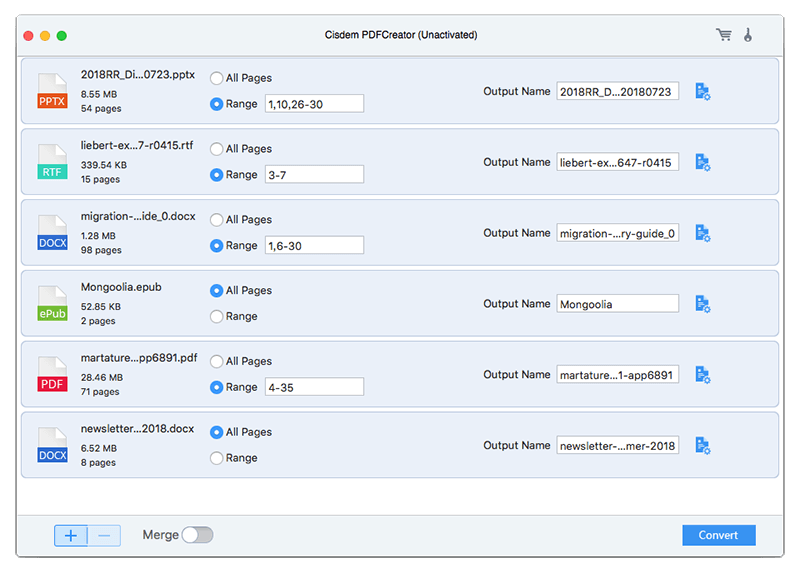Click the 2 pages count text
The image size is (800, 574).
click(x=98, y=321)
